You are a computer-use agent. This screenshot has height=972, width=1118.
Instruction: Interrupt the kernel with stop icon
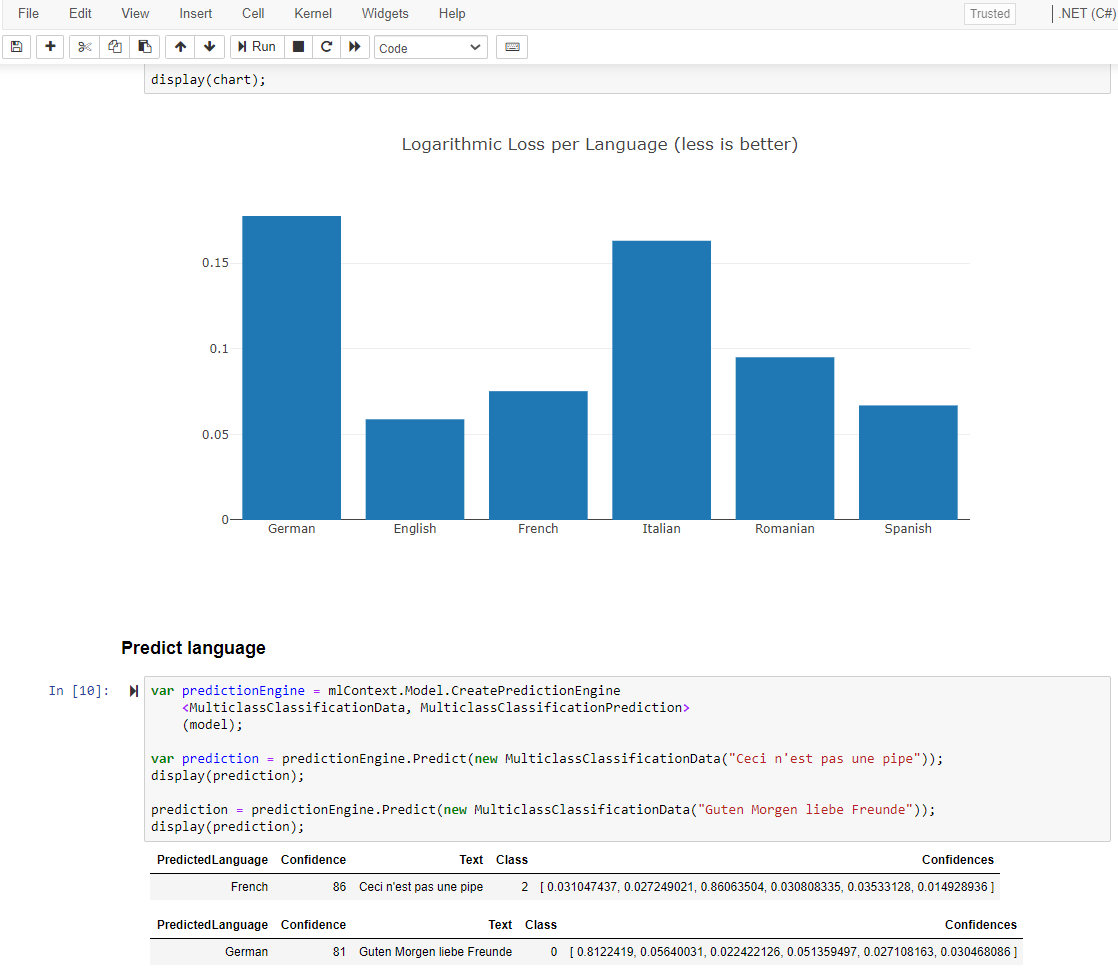click(298, 47)
